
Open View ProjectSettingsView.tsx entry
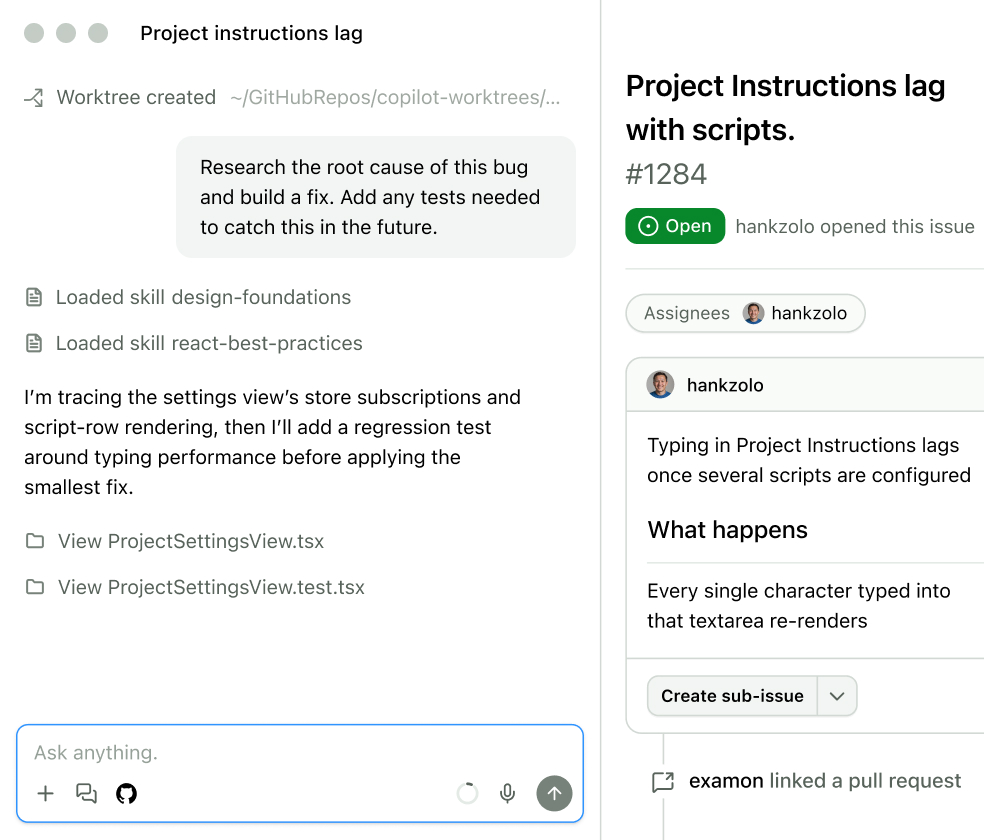coord(174,541)
